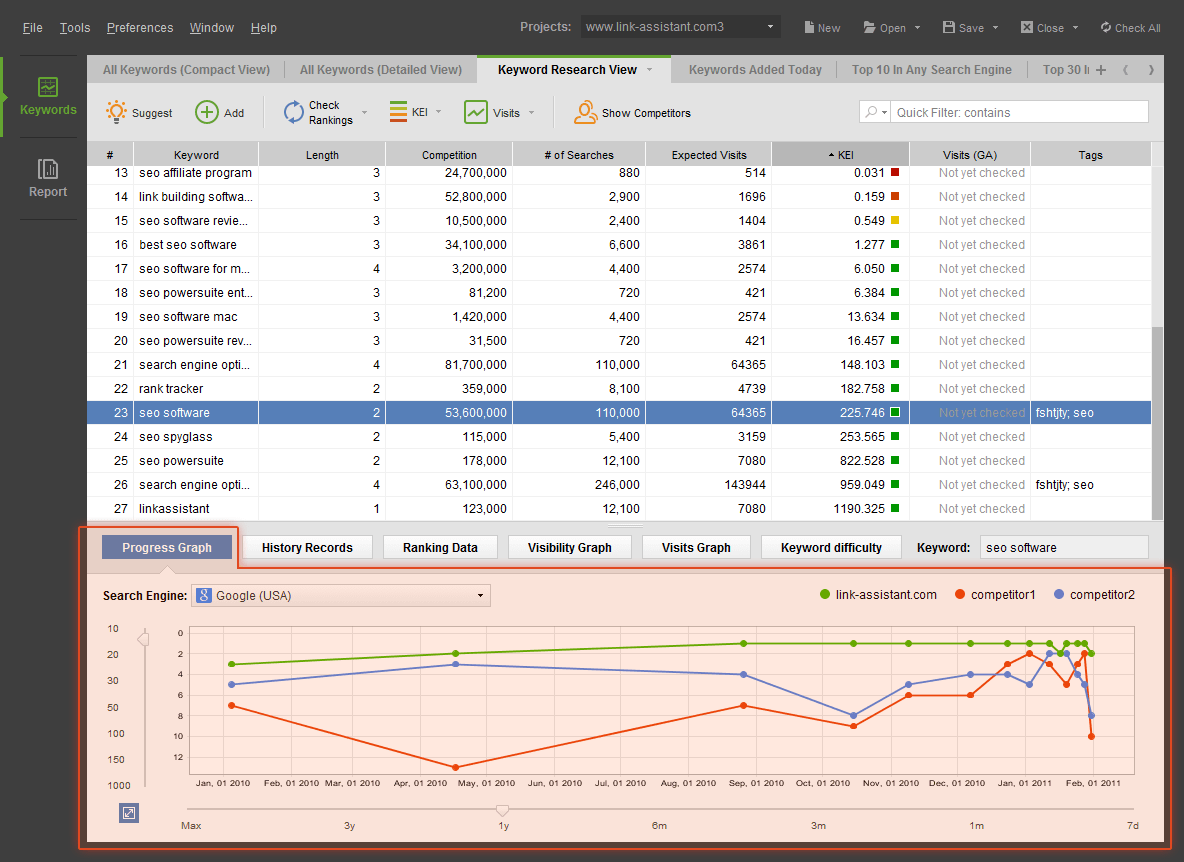Sort by the Competition column header
The height and width of the screenshot is (862, 1184).
click(x=449, y=155)
